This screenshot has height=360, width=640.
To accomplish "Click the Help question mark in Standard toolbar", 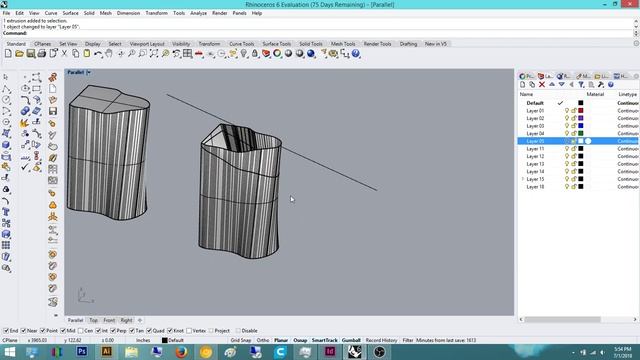I will click(356, 53).
